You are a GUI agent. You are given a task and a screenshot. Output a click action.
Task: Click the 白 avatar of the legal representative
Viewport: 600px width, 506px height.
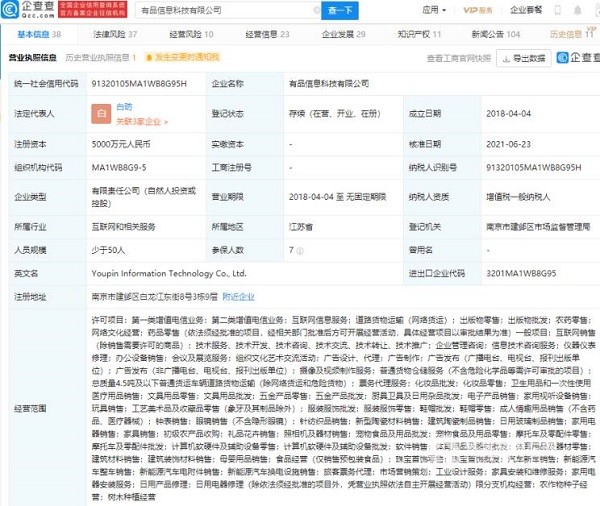(101, 114)
